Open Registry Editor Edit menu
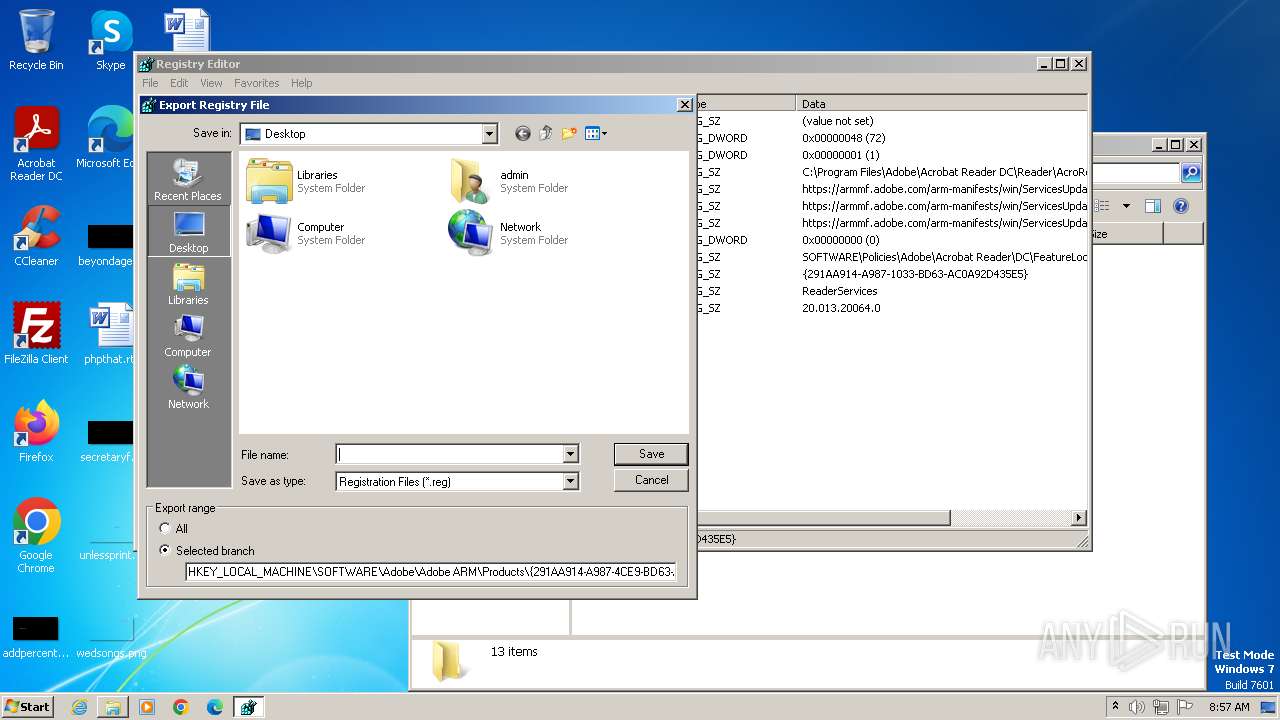Screen dimensions: 1280x720 [x=179, y=83]
